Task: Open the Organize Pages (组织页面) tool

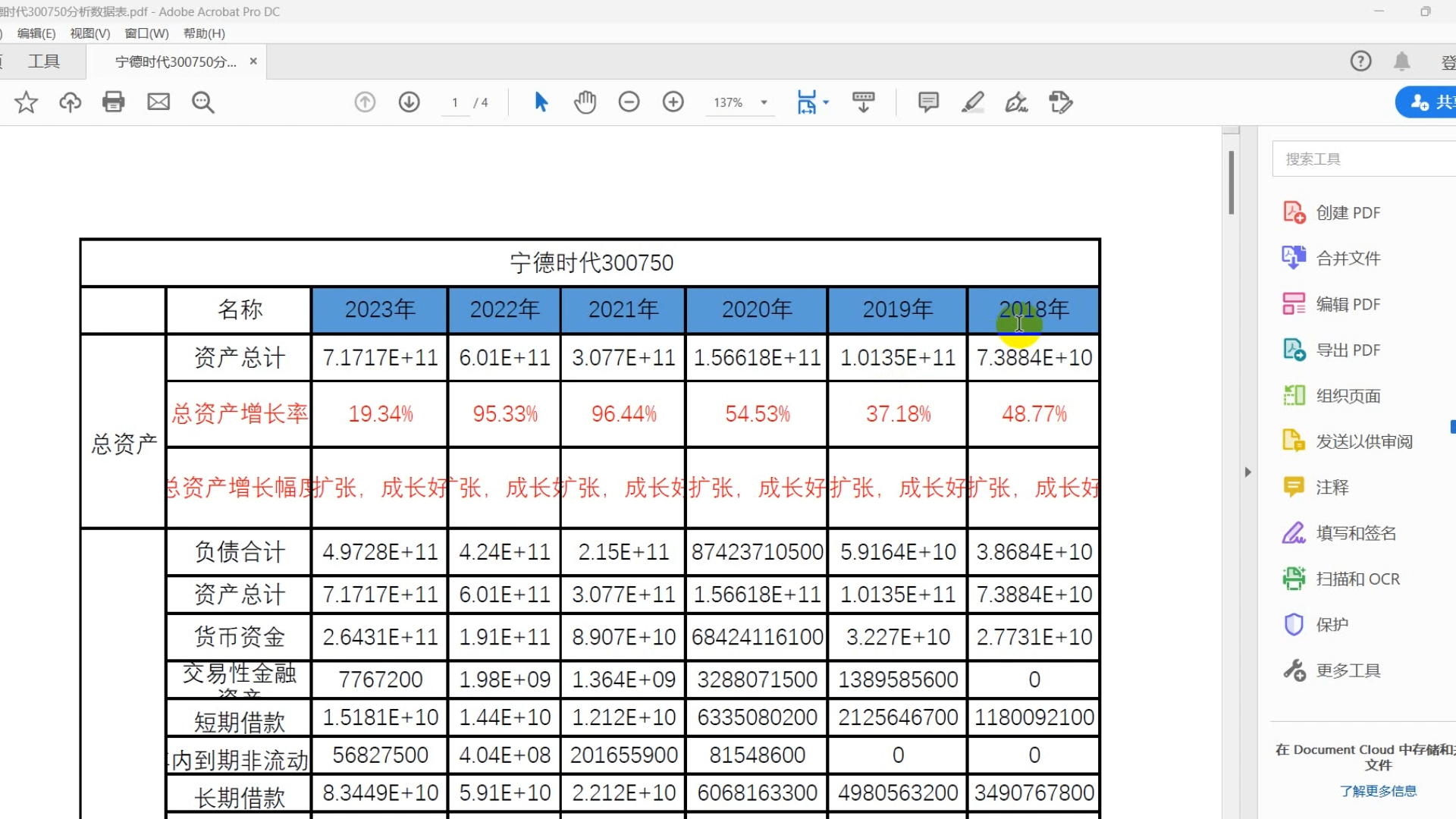Action: click(x=1332, y=396)
